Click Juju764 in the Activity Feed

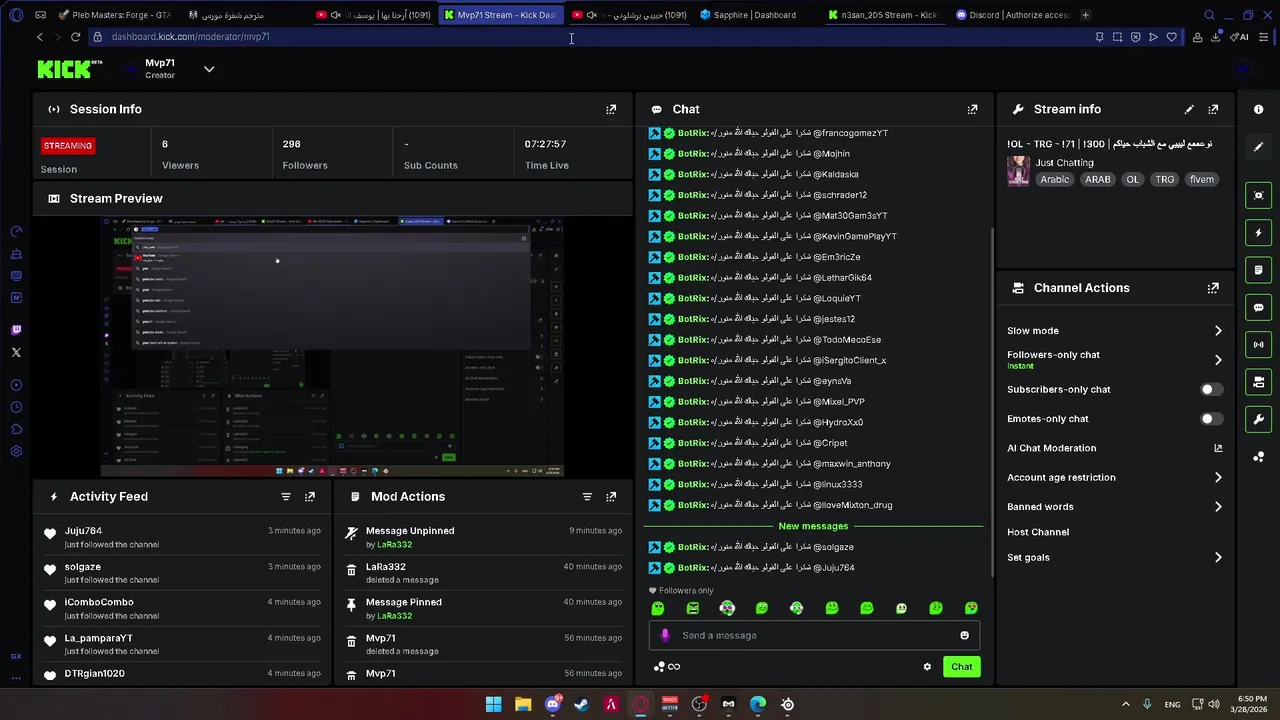(83, 531)
